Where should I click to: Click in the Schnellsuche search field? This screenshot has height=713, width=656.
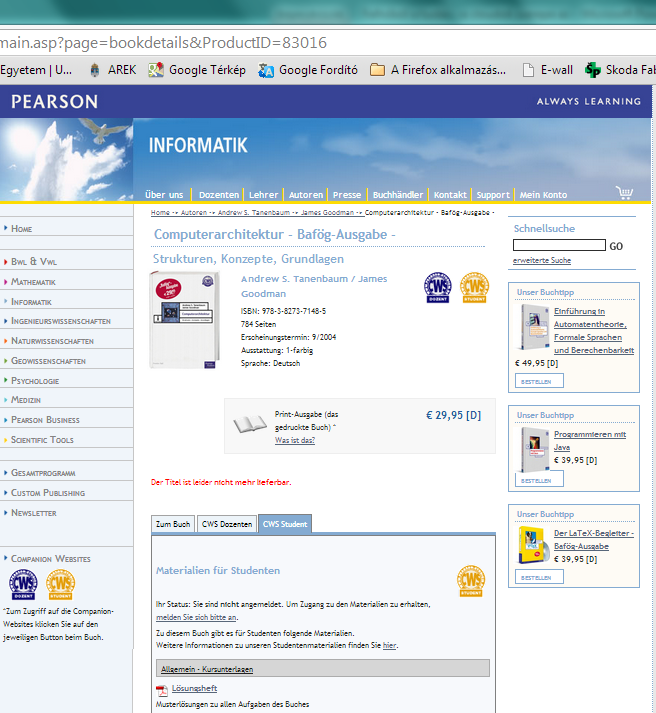click(559, 246)
